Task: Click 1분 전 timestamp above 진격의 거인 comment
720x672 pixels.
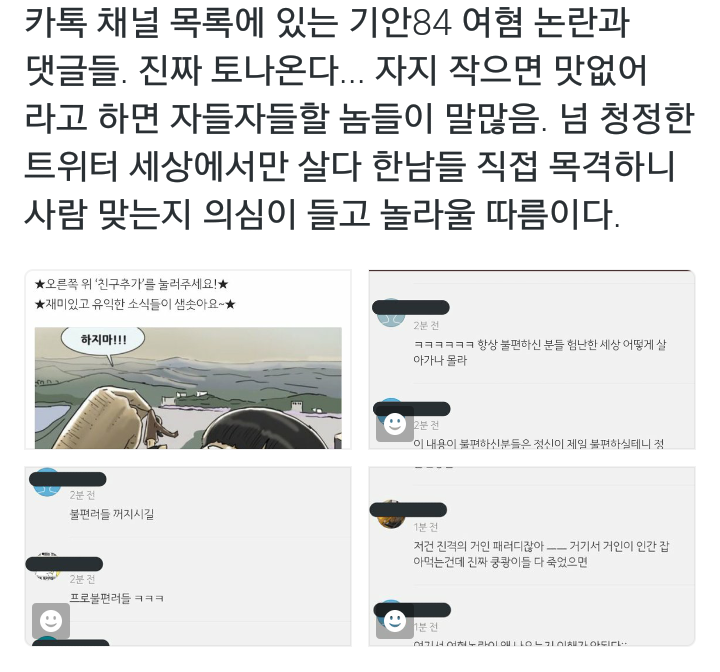Action: tap(426, 527)
